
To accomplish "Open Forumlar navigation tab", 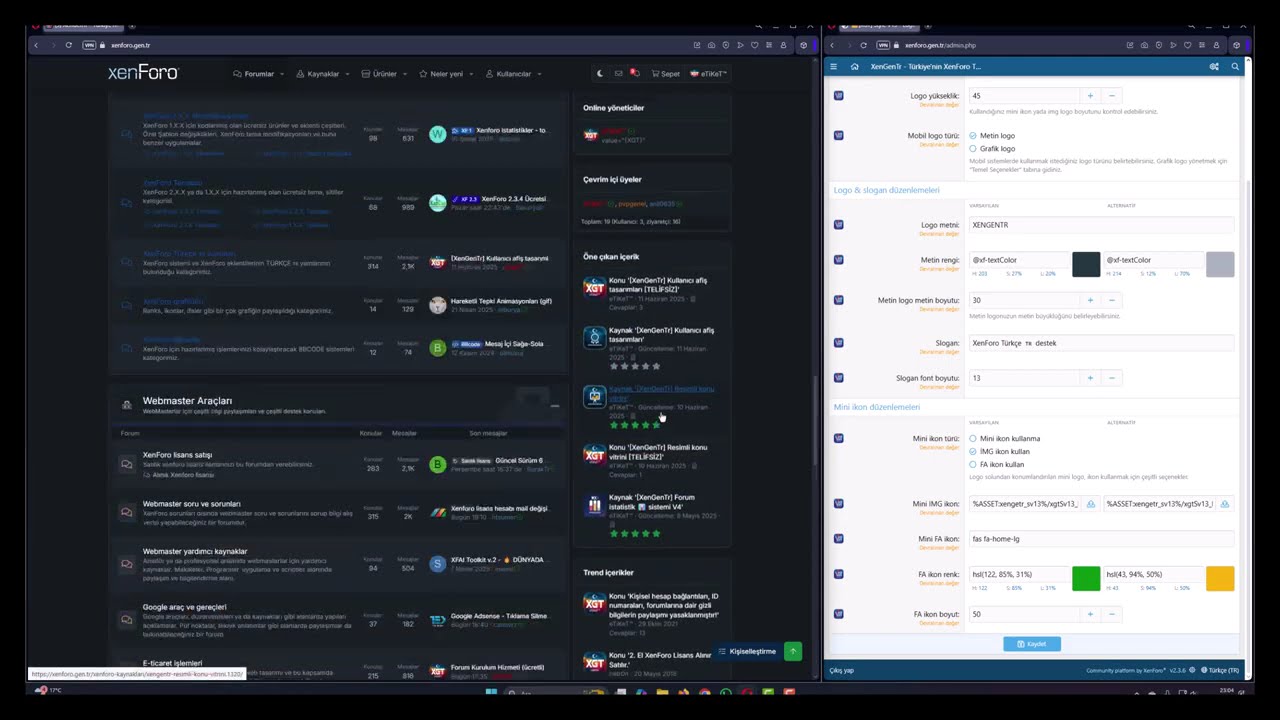I will point(254,74).
